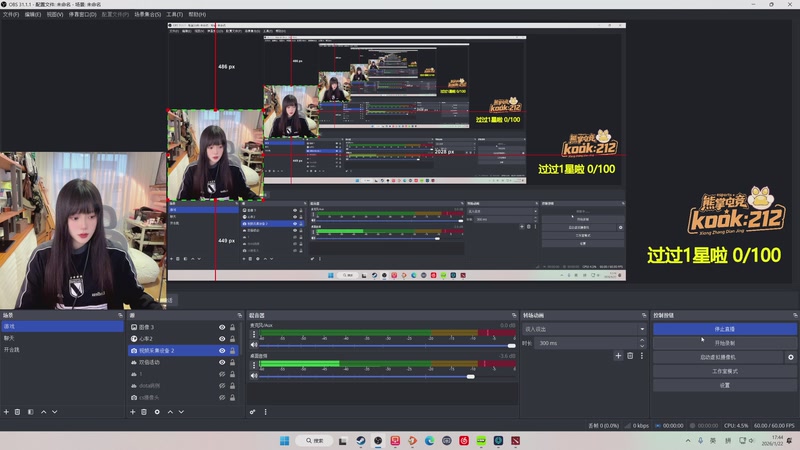Unlock the 心率2 source

[x=233, y=339]
